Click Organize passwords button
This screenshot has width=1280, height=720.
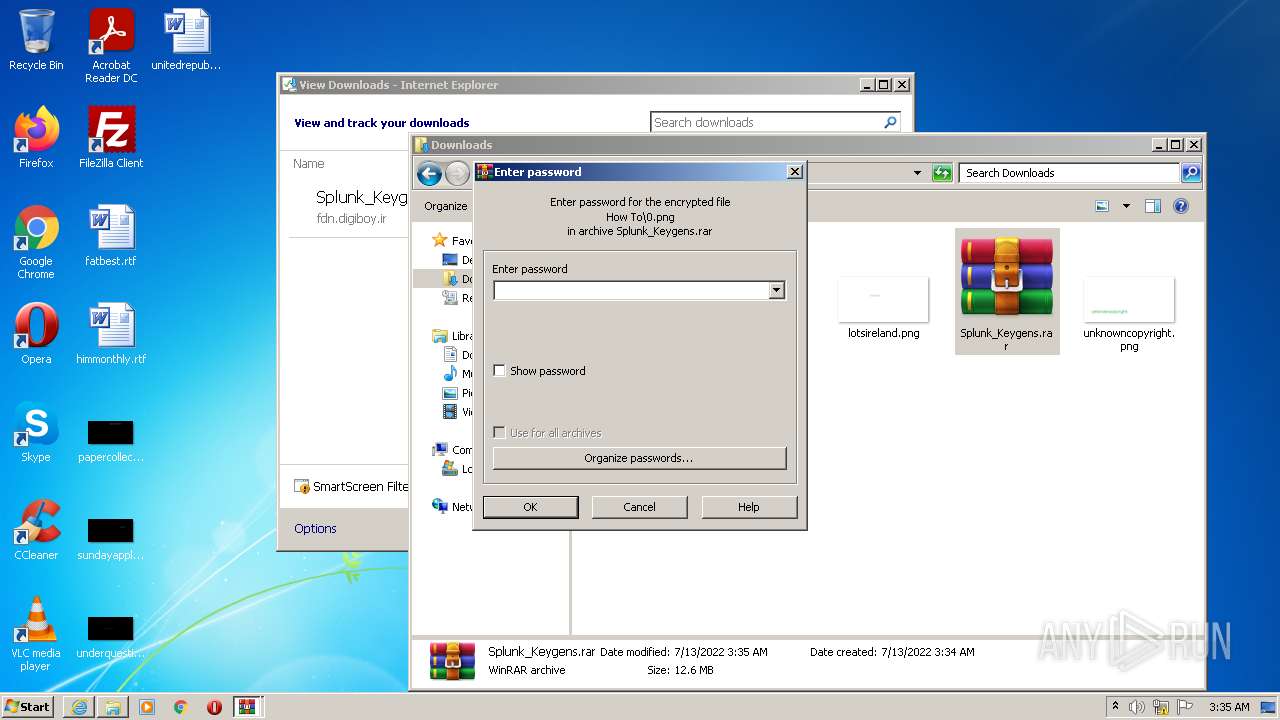pos(639,458)
